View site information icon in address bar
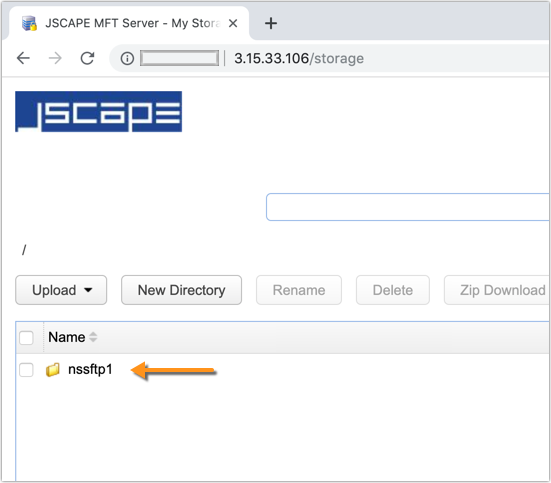This screenshot has width=551, height=483. point(127,58)
